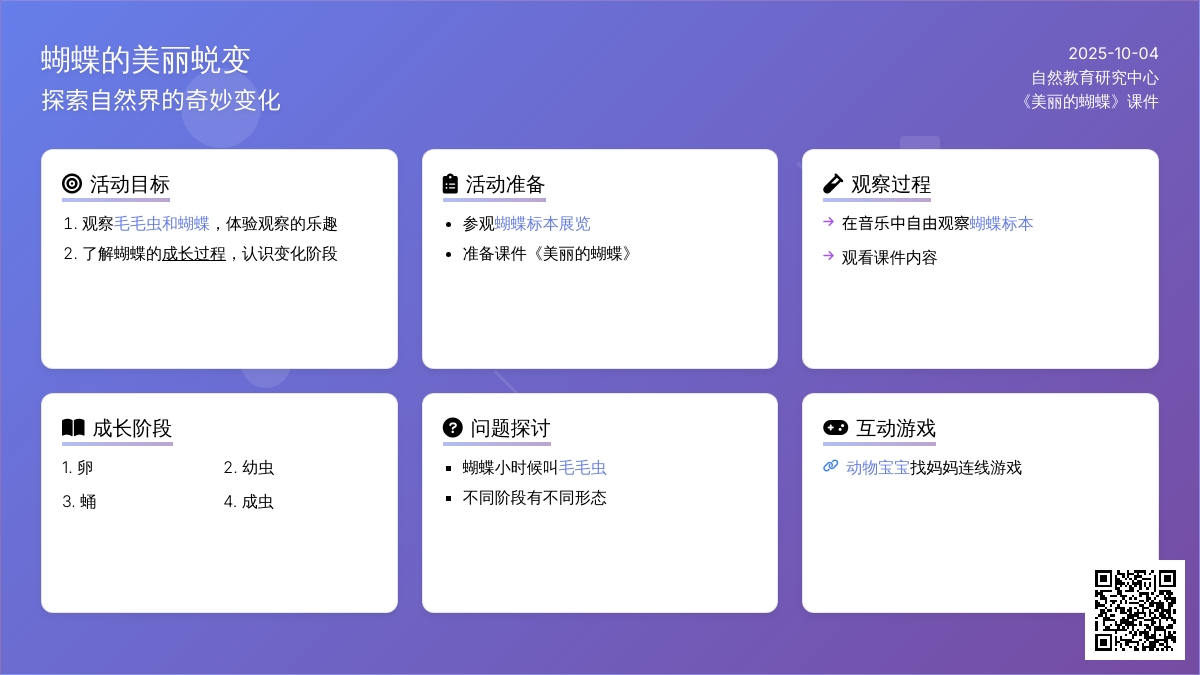Screen dimensions: 1200x675
Task: Click the open book icon beside 成长阶段
Action: (73, 428)
